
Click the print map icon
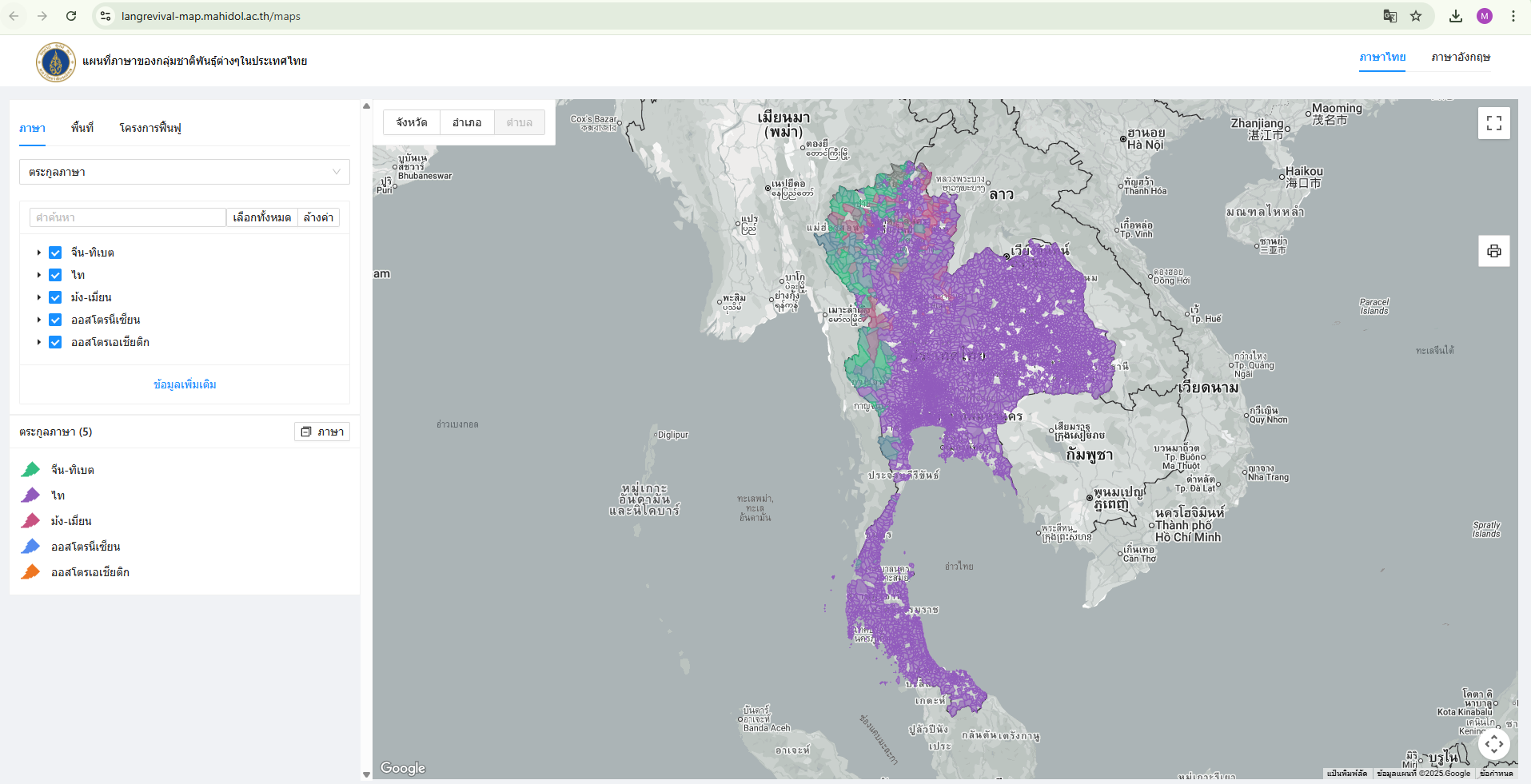click(1493, 251)
